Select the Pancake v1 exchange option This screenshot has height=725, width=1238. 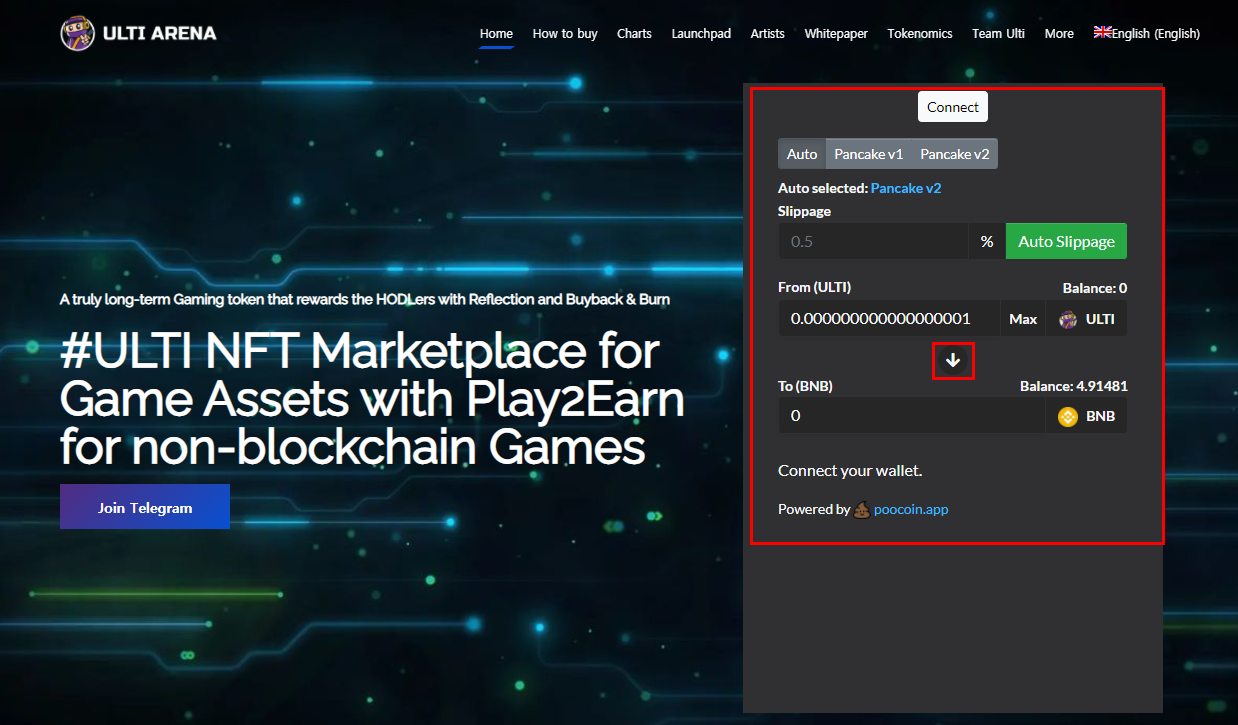click(869, 154)
